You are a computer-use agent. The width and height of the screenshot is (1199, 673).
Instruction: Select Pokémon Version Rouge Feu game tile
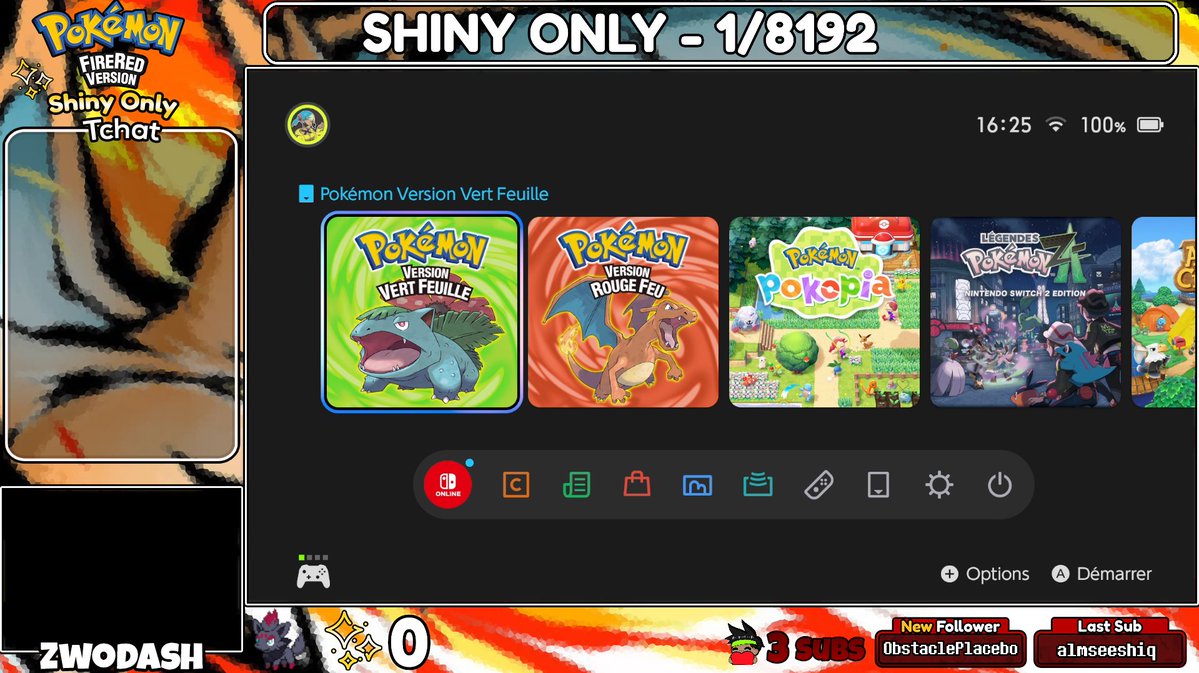click(623, 312)
